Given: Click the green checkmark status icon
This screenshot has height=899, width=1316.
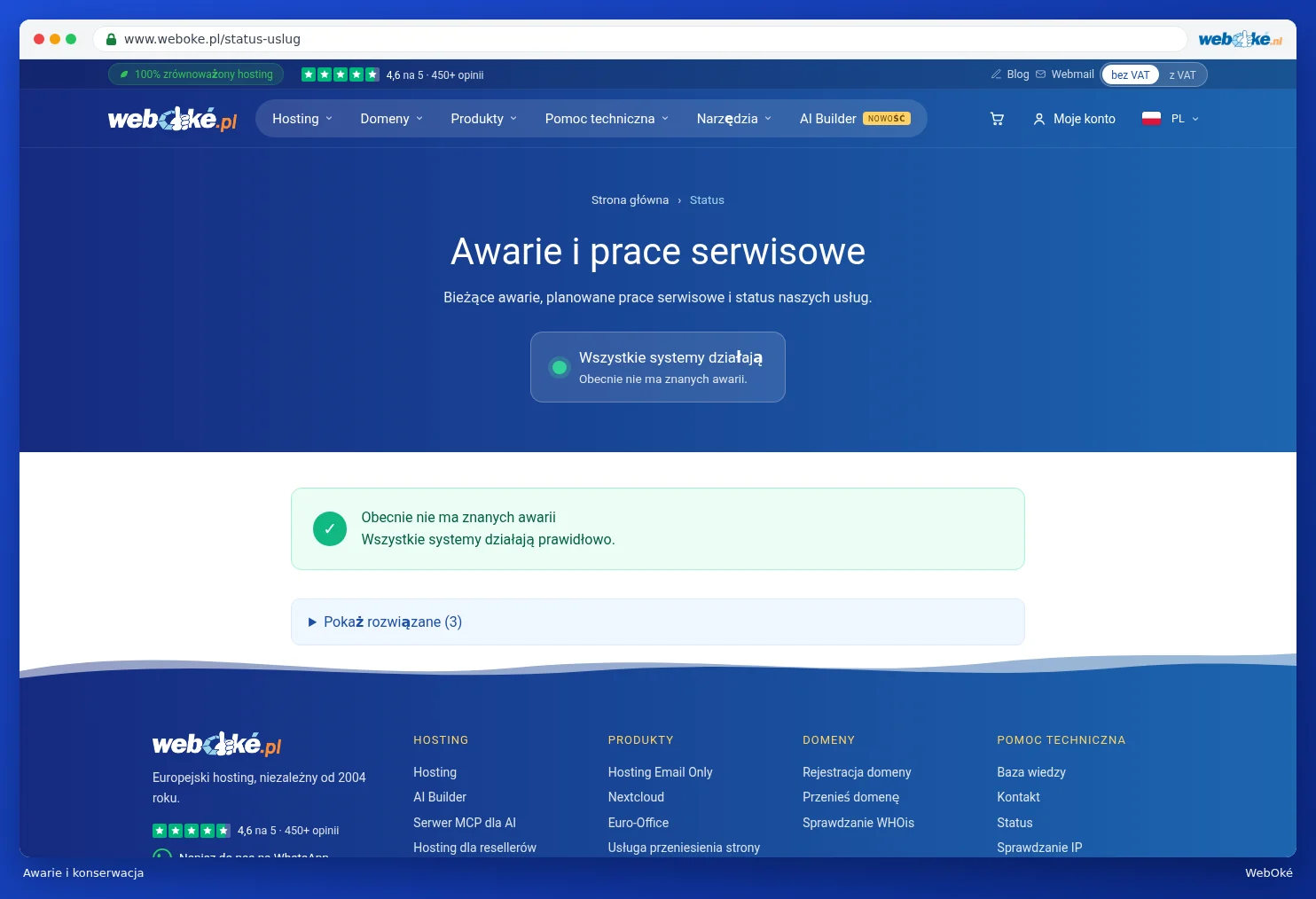Looking at the screenshot, I should point(330,529).
